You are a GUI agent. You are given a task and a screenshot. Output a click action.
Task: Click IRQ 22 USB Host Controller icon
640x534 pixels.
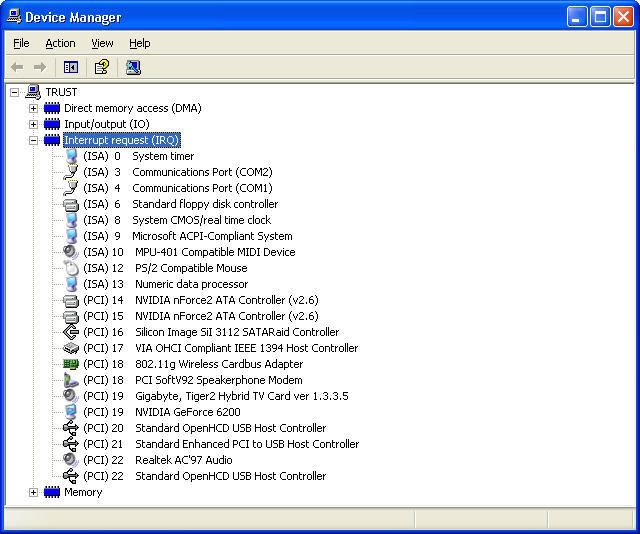pyautogui.click(x=71, y=476)
